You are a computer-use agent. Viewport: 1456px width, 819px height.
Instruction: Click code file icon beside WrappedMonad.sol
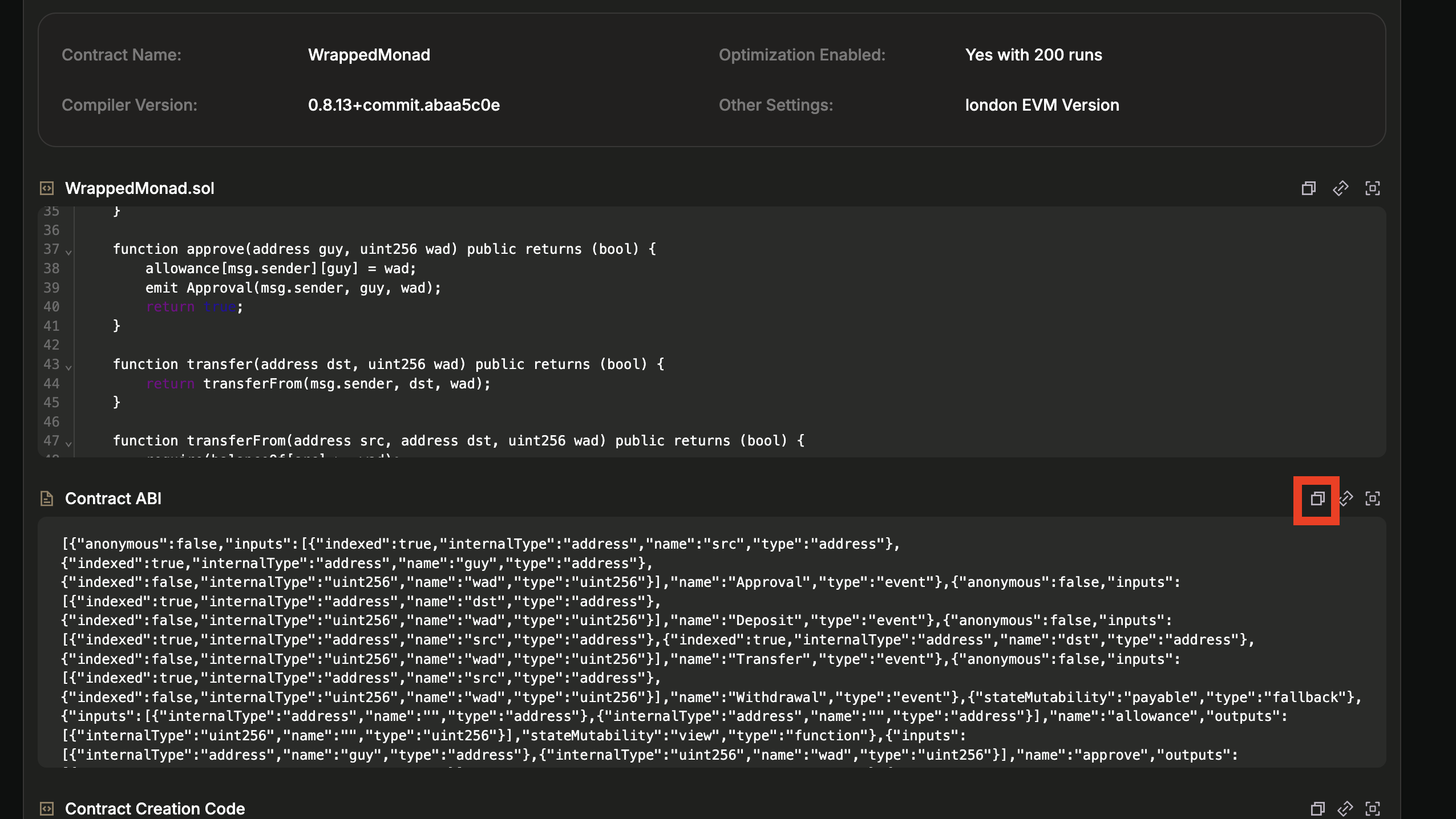pyautogui.click(x=47, y=188)
